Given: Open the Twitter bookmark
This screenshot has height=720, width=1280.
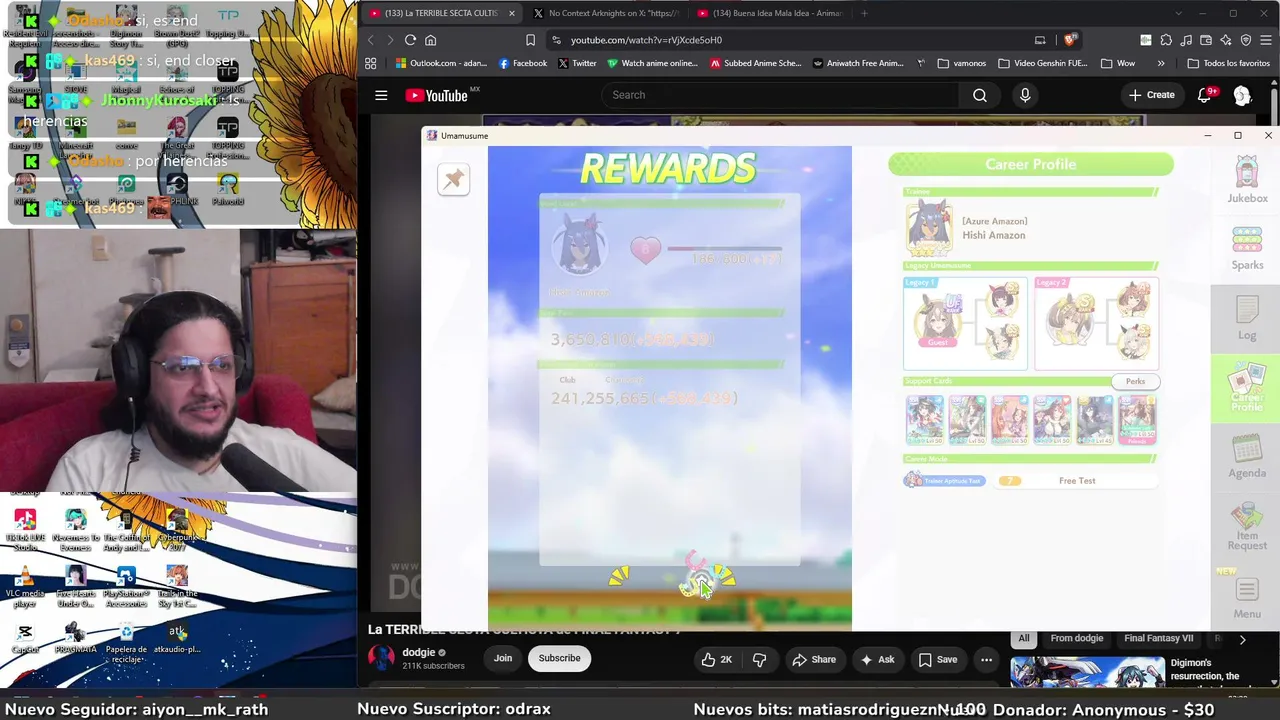Looking at the screenshot, I should pos(577,63).
